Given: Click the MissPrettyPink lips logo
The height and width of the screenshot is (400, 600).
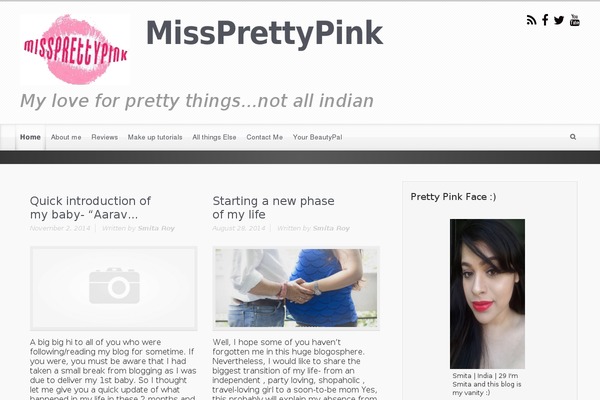Looking at the screenshot, I should (x=75, y=49).
